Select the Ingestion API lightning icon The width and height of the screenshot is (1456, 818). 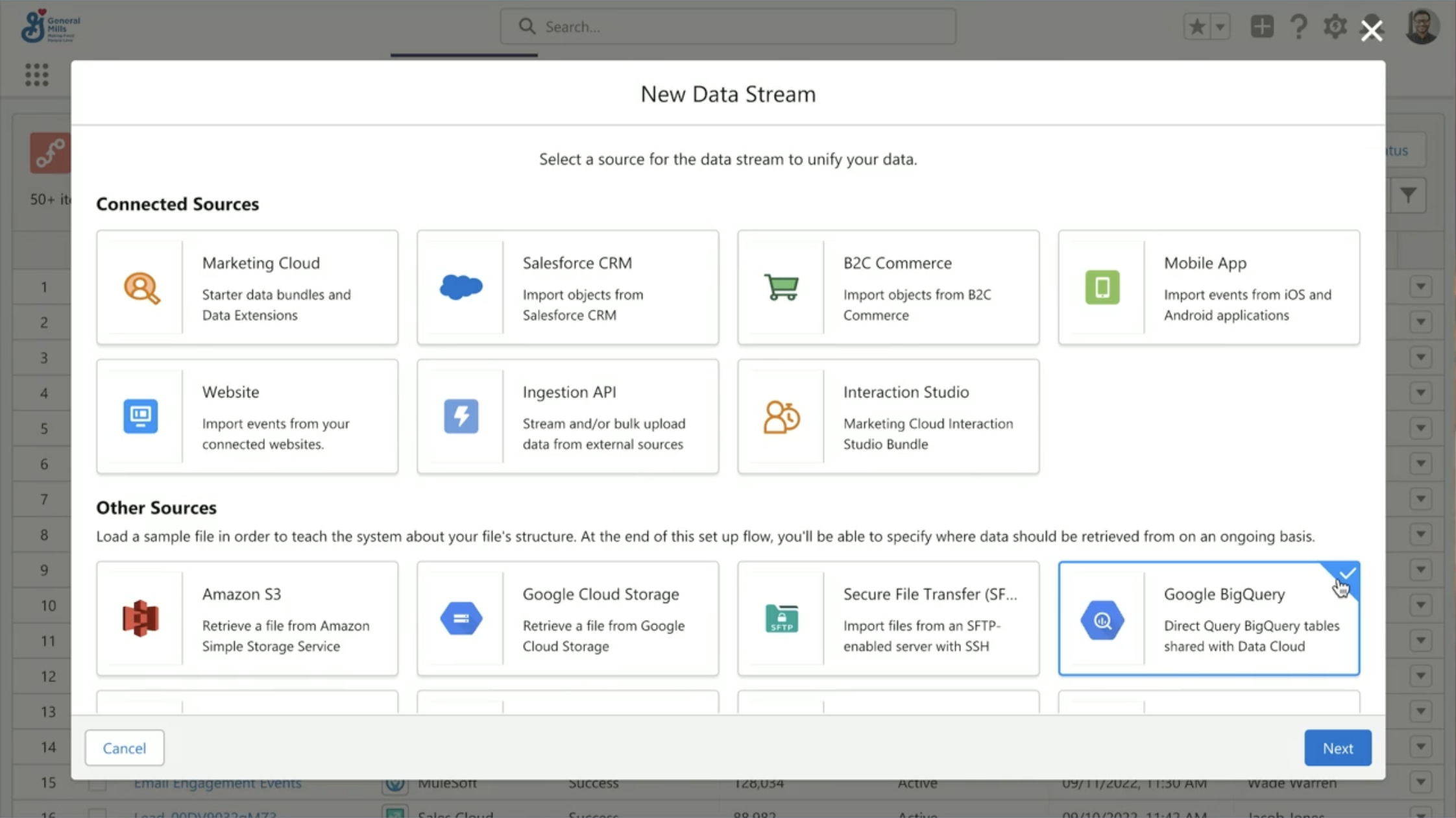click(x=461, y=416)
